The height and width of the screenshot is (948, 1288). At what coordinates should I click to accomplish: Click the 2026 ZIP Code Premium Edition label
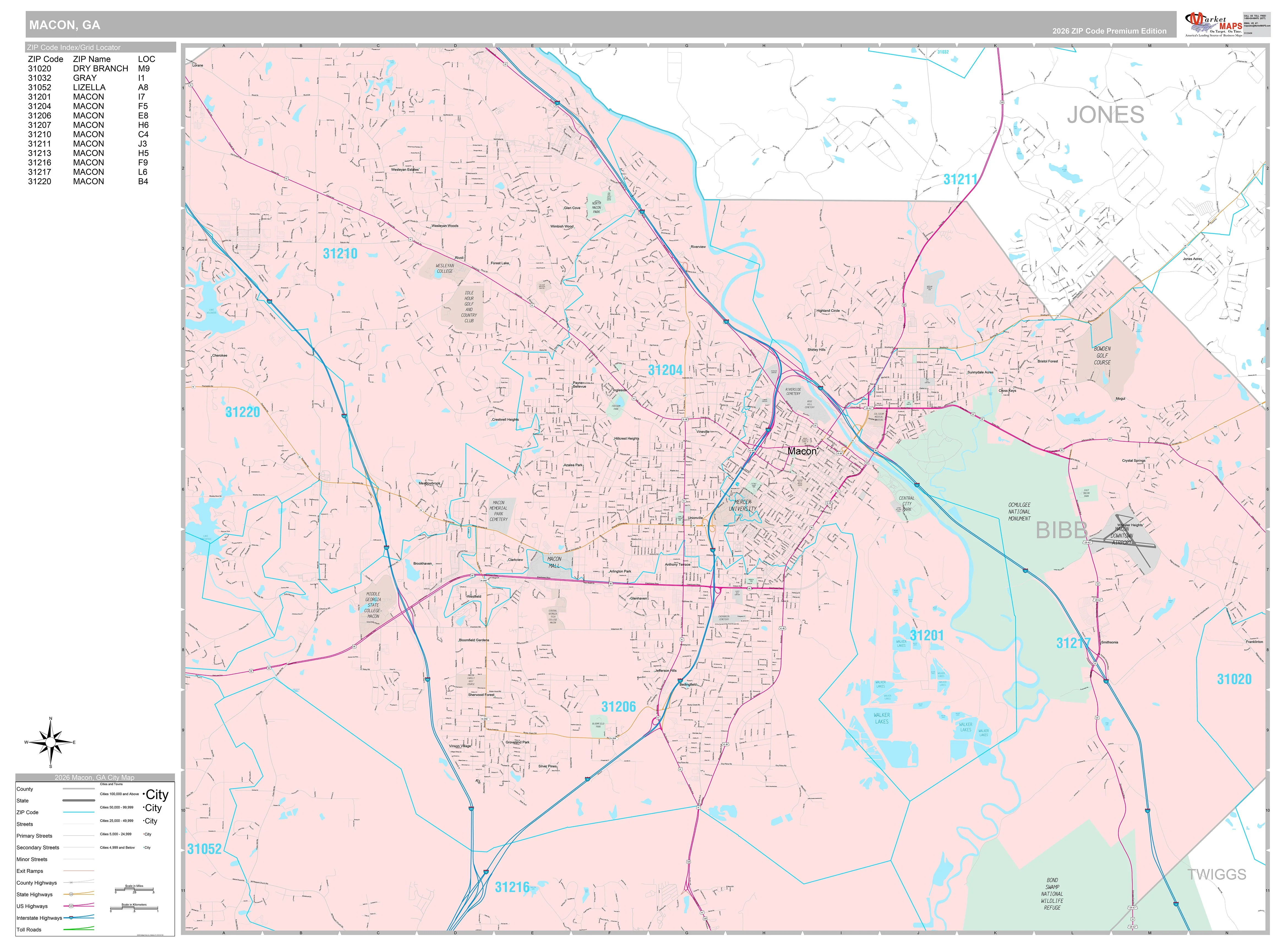(1109, 31)
